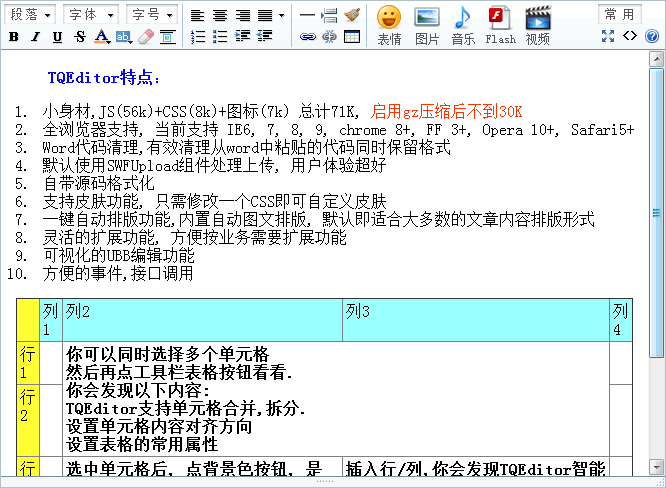Click the 图片 image insert icon

(x=427, y=24)
